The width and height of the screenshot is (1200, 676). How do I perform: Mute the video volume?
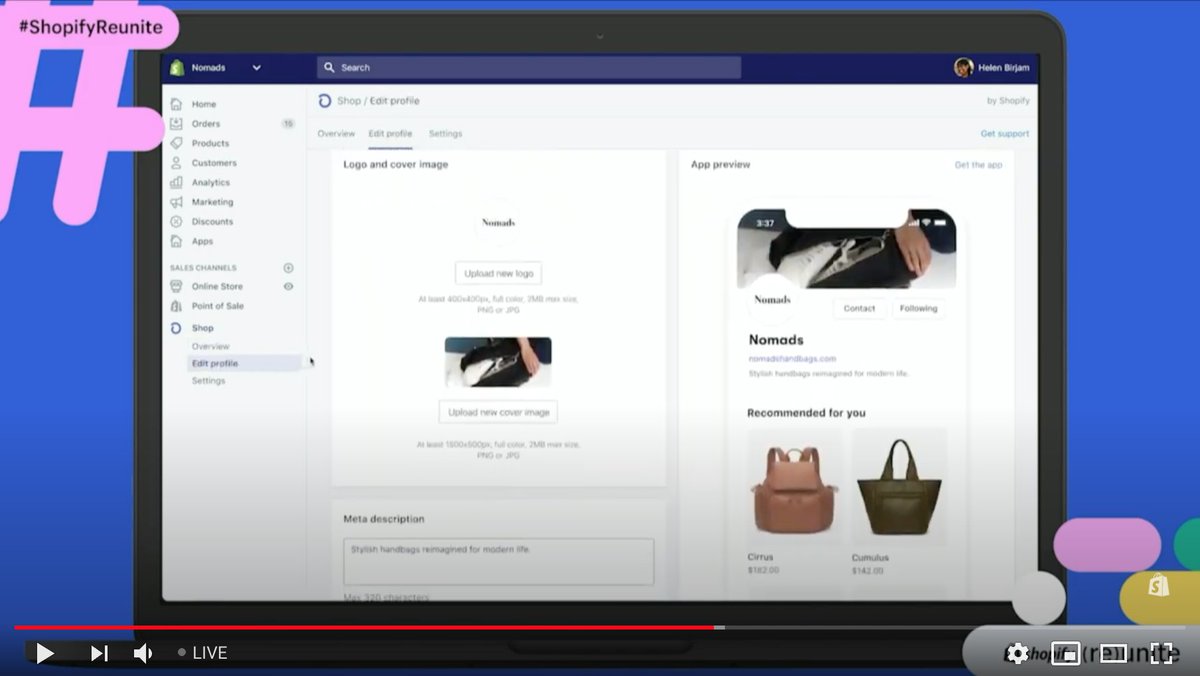click(x=143, y=653)
